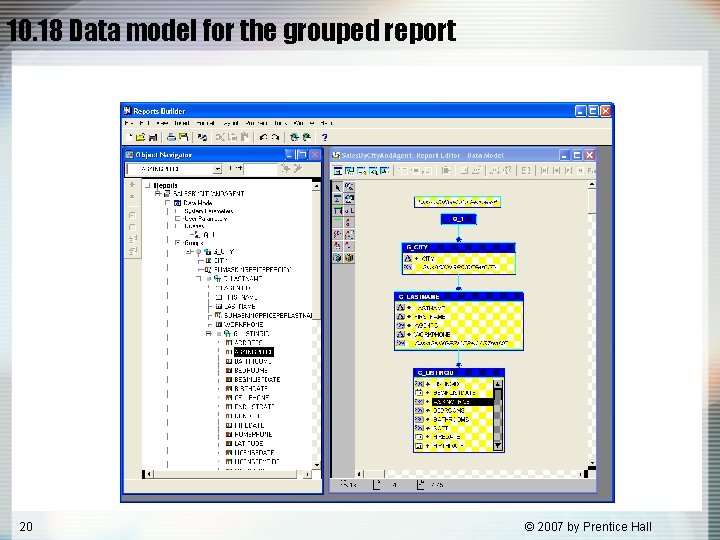Click the Print icon in main toolbar

(171, 137)
